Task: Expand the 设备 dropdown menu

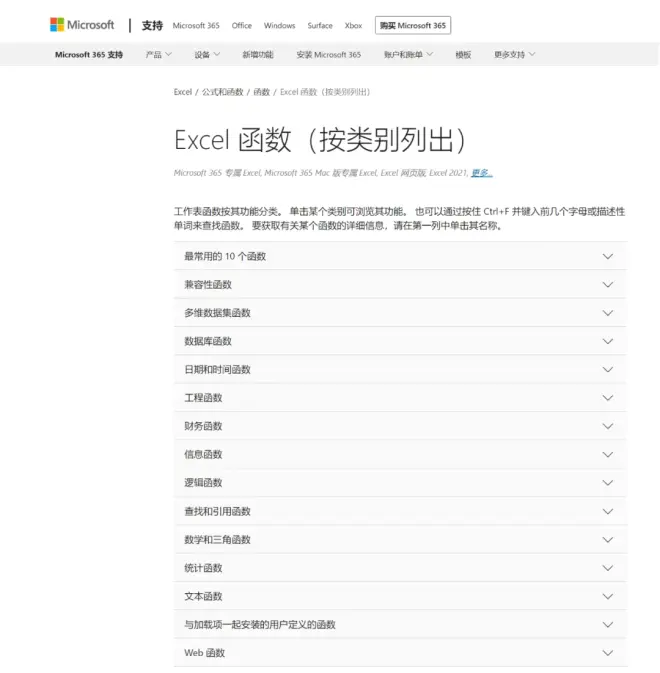Action: 207,55
